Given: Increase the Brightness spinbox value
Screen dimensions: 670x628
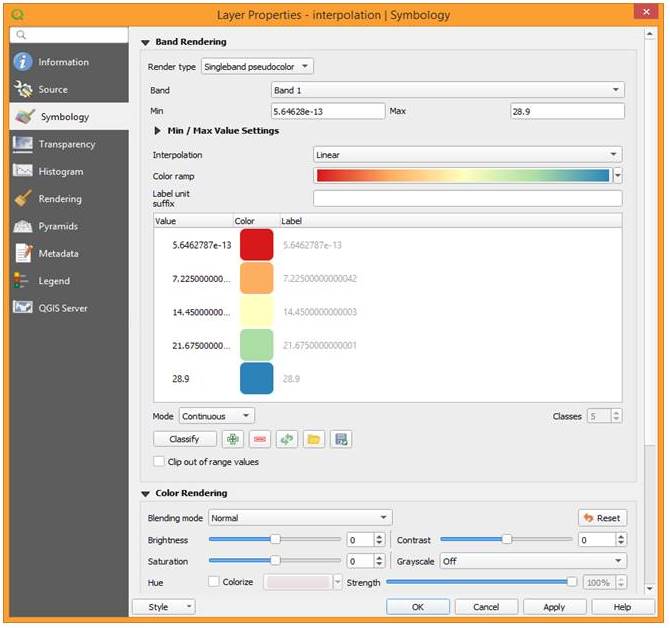Looking at the screenshot, I should (379, 536).
